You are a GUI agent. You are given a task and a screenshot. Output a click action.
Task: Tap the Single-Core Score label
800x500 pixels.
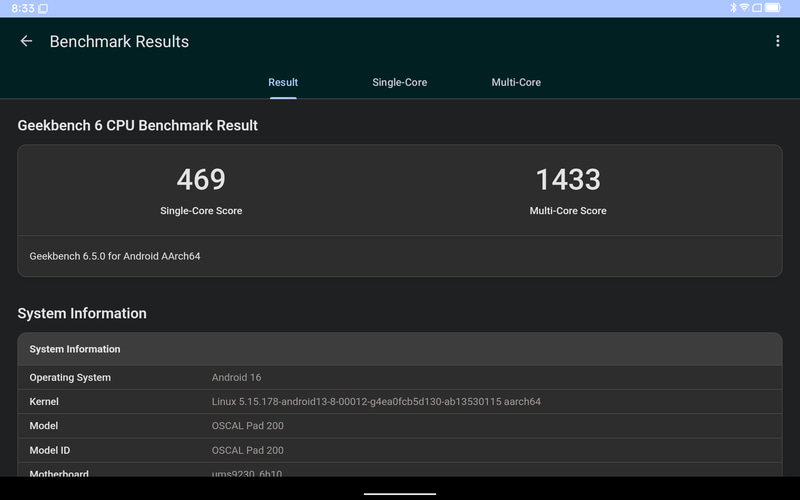201,211
